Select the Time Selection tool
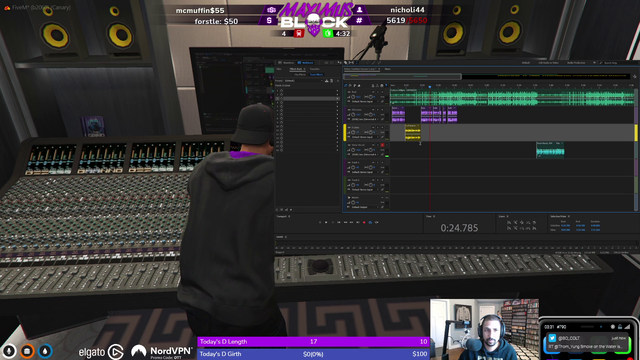 tap(357, 62)
